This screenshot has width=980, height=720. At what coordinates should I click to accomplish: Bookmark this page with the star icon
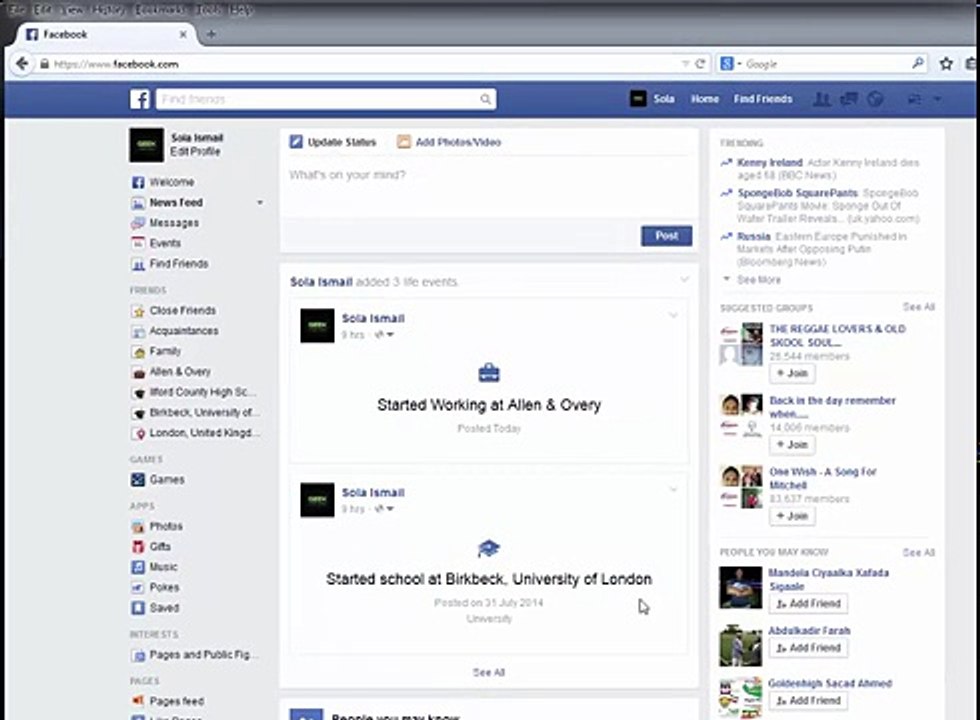(x=946, y=64)
